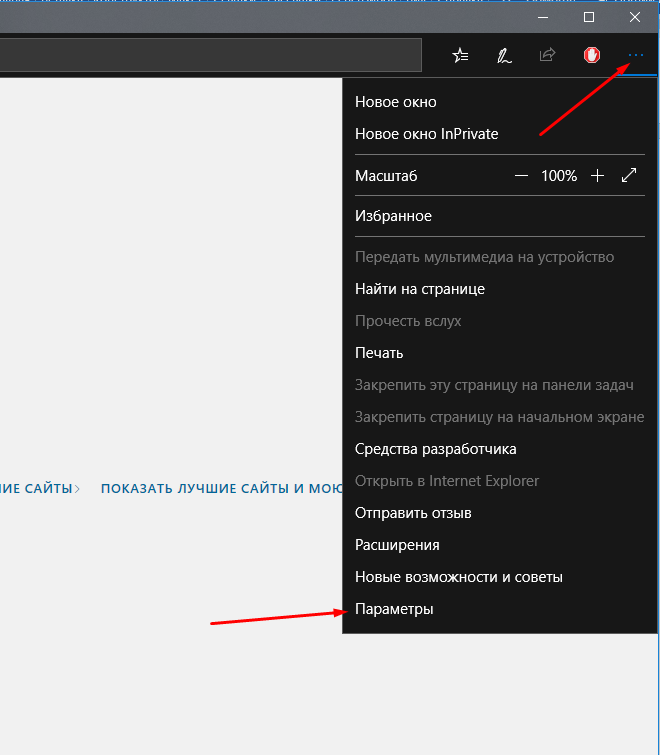The width and height of the screenshot is (660, 755).
Task: Enter full screen via the diagonal arrows icon
Action: click(x=629, y=175)
